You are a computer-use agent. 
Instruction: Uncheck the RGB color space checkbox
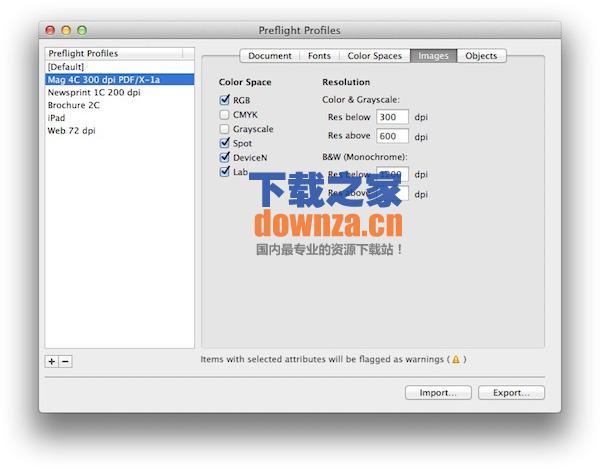[225, 100]
